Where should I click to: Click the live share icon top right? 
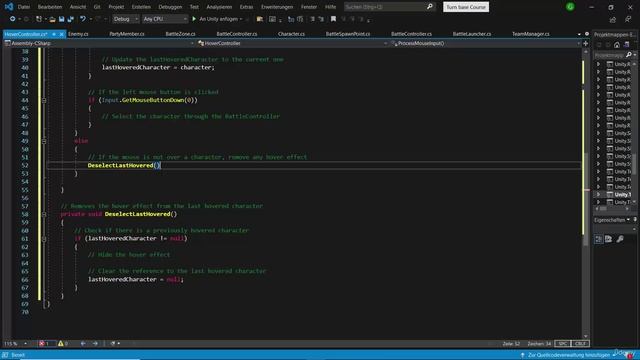coord(613,19)
